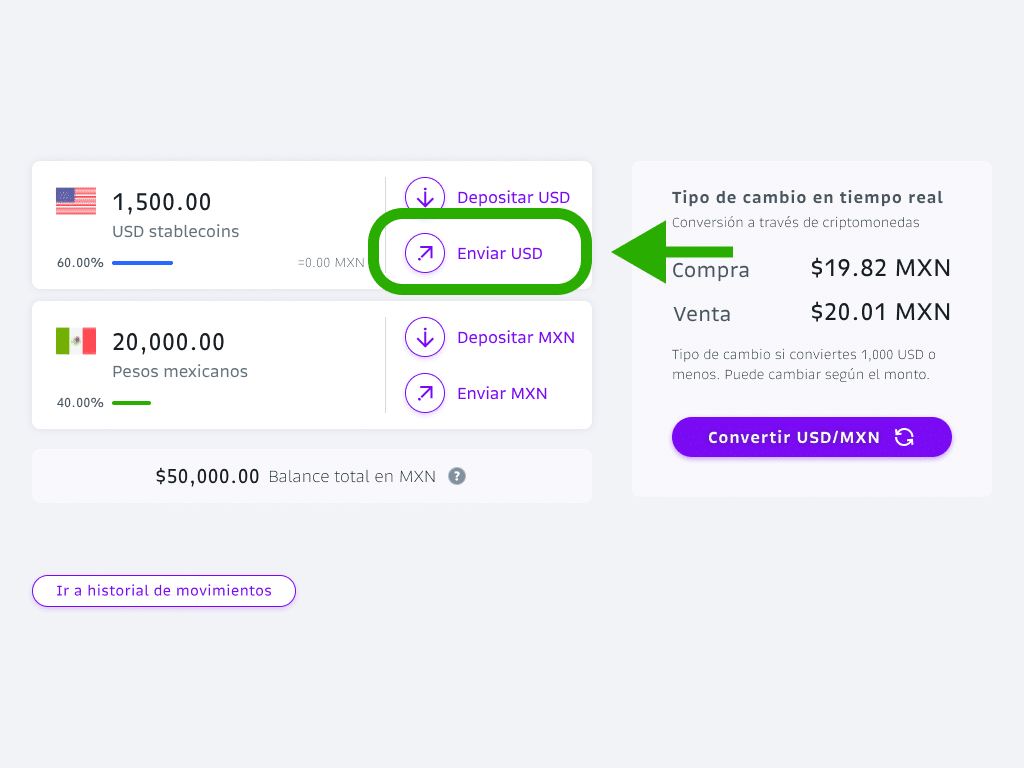The height and width of the screenshot is (768, 1024).
Task: Open the Depositar MXN link
Action: pos(516,338)
